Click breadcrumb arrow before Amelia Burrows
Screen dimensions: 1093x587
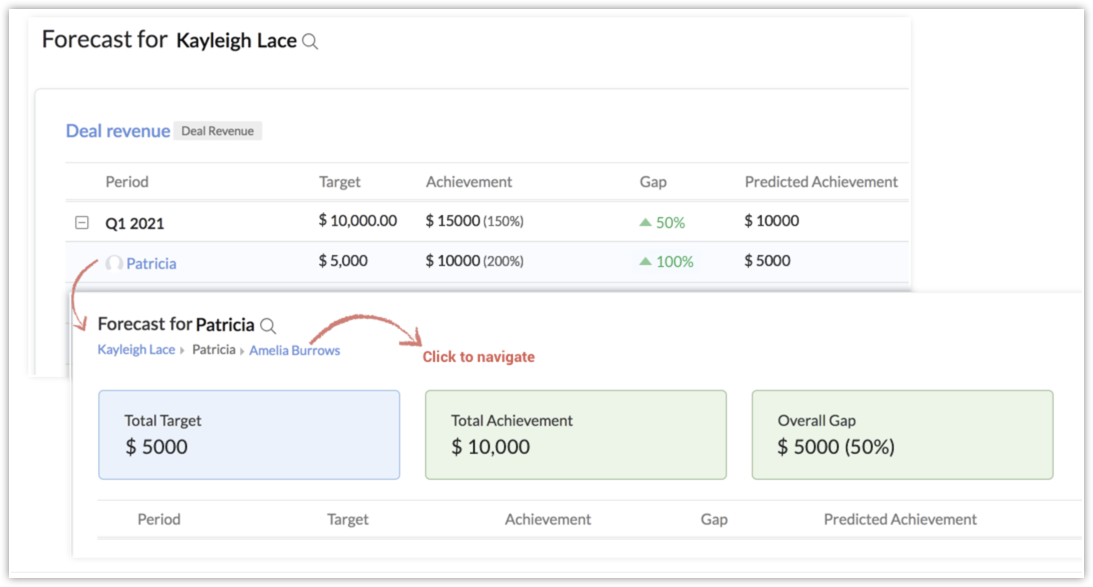pyautogui.click(x=242, y=351)
